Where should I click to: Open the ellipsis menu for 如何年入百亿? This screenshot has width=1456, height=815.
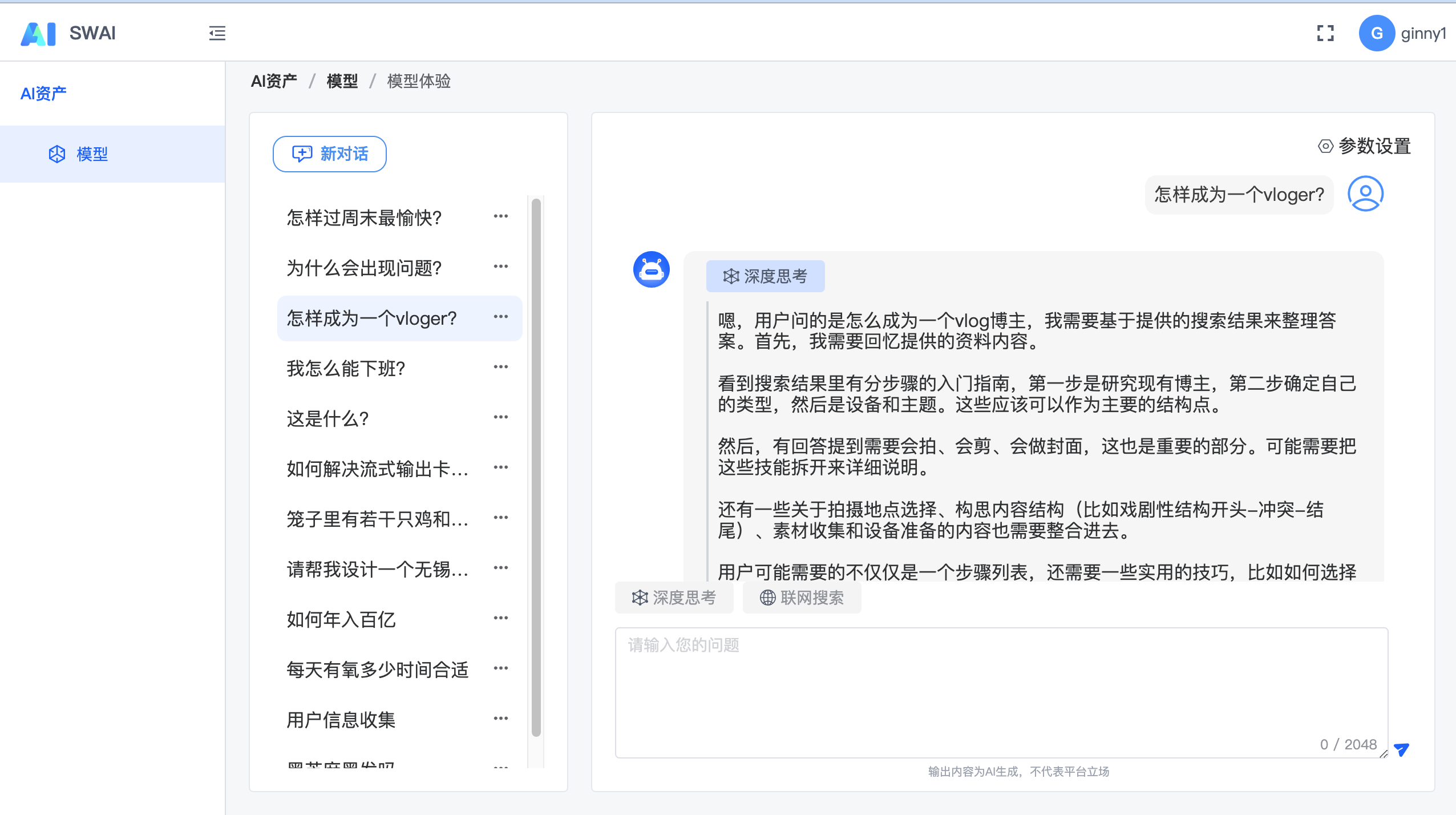(500, 618)
